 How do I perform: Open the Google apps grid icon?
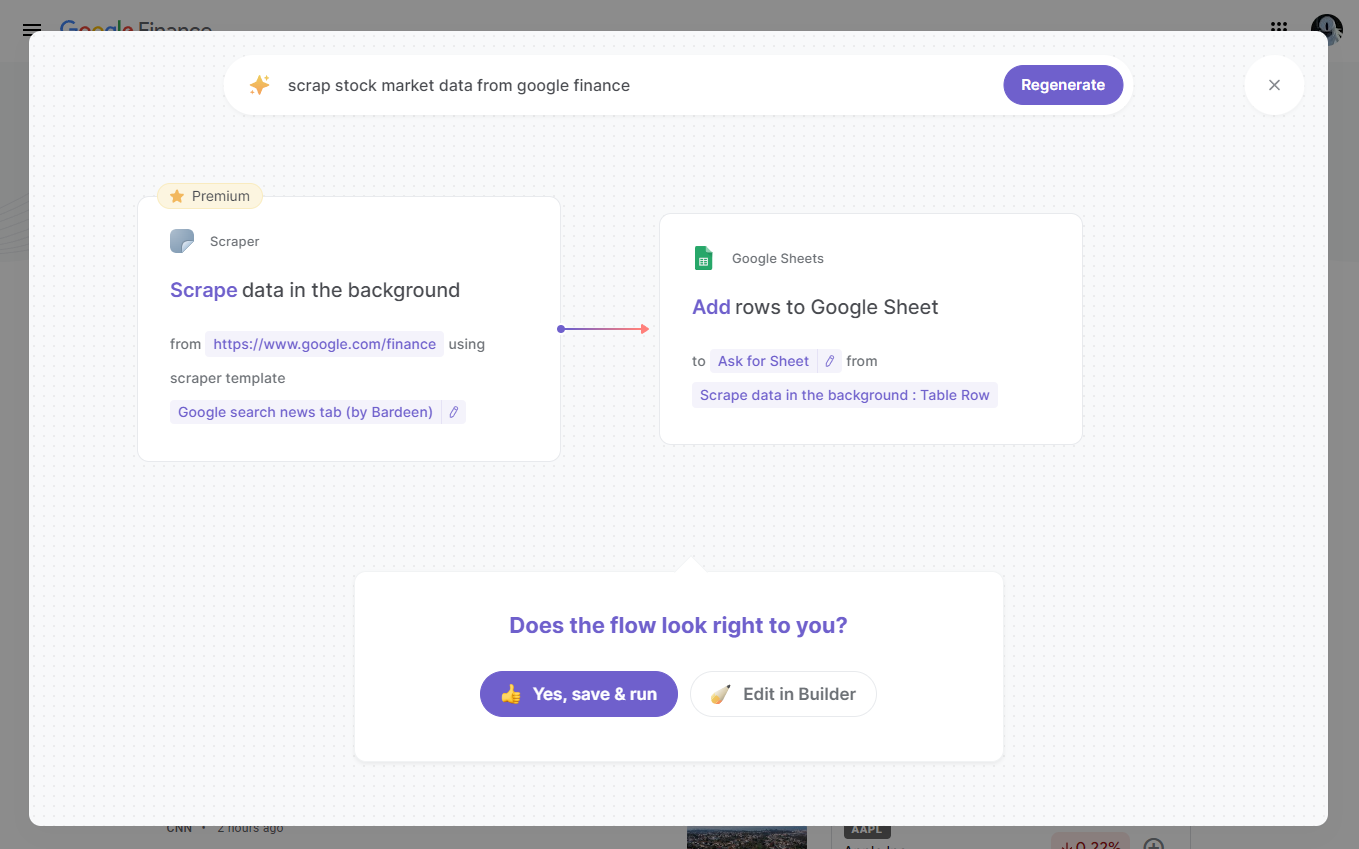tap(1279, 29)
